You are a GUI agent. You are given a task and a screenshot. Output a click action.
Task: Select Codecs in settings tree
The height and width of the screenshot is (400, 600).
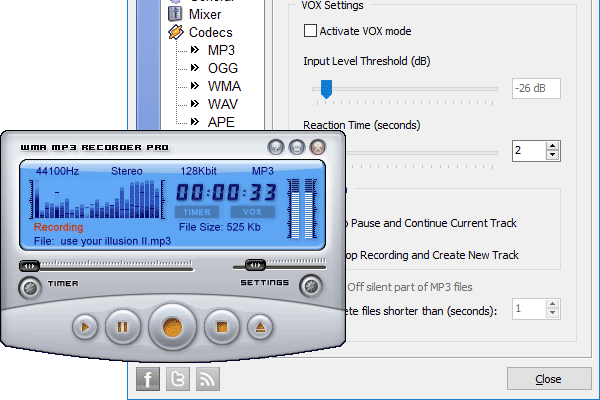[210, 33]
